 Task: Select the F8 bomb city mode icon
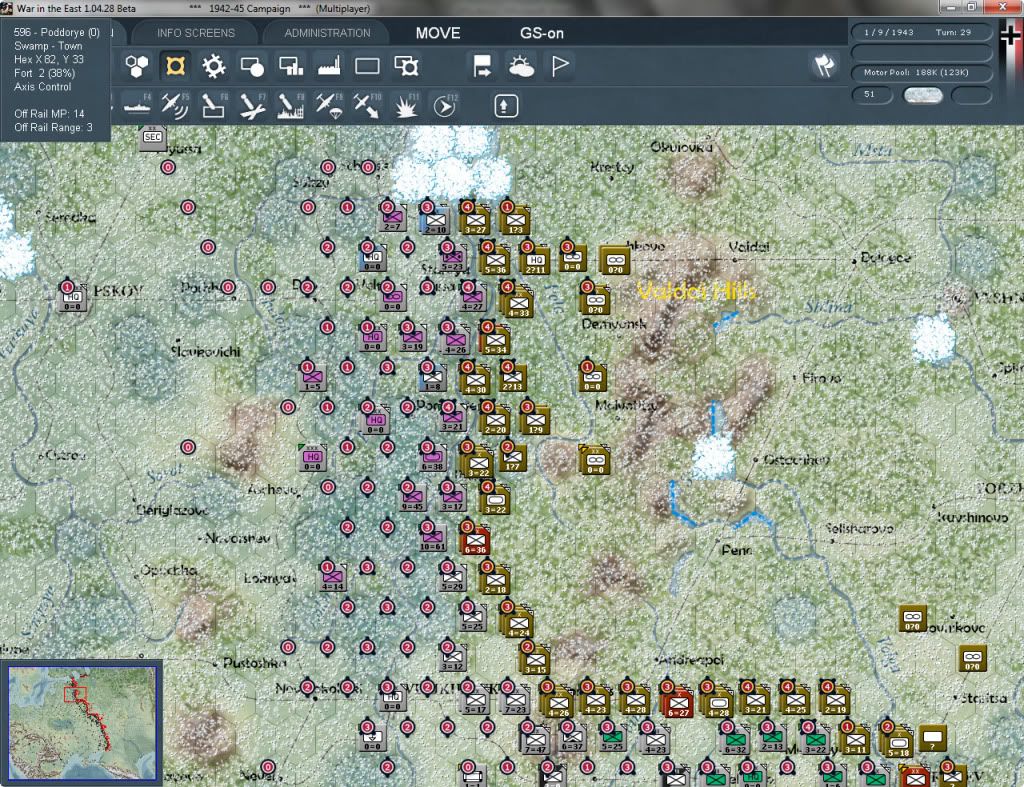click(291, 106)
